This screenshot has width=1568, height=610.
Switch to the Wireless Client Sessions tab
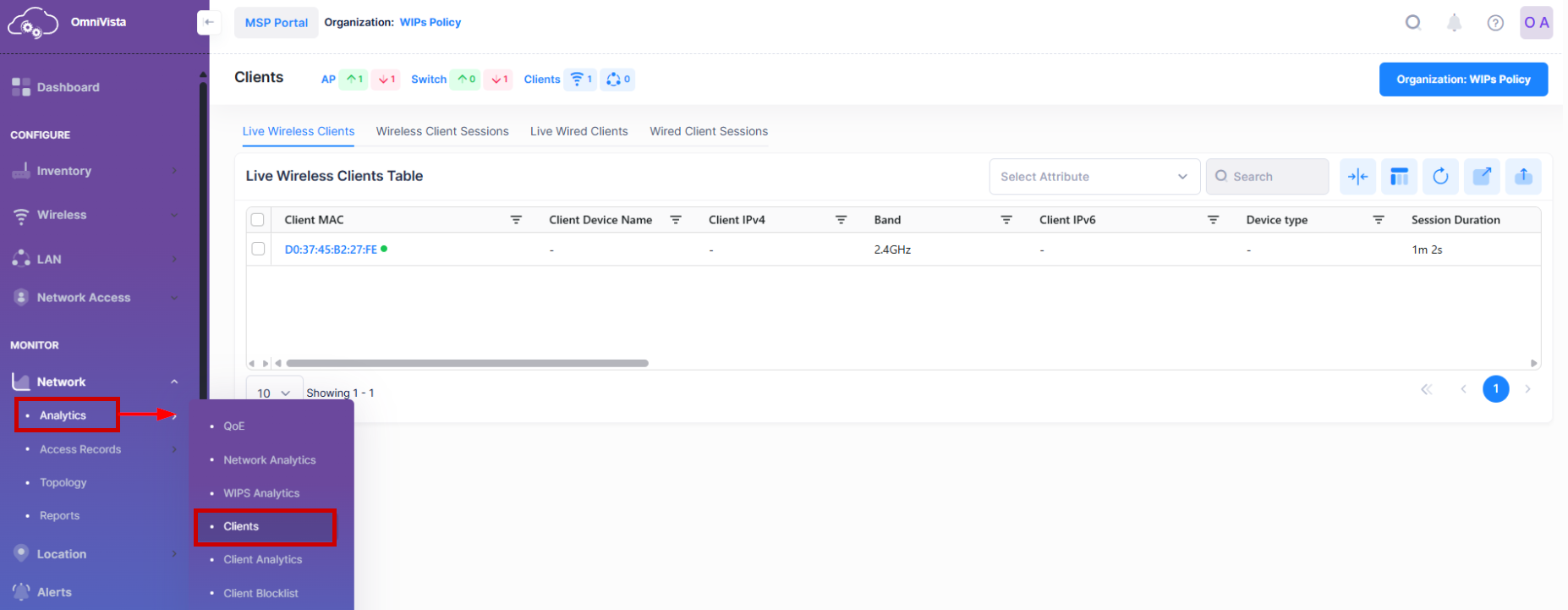[442, 131]
